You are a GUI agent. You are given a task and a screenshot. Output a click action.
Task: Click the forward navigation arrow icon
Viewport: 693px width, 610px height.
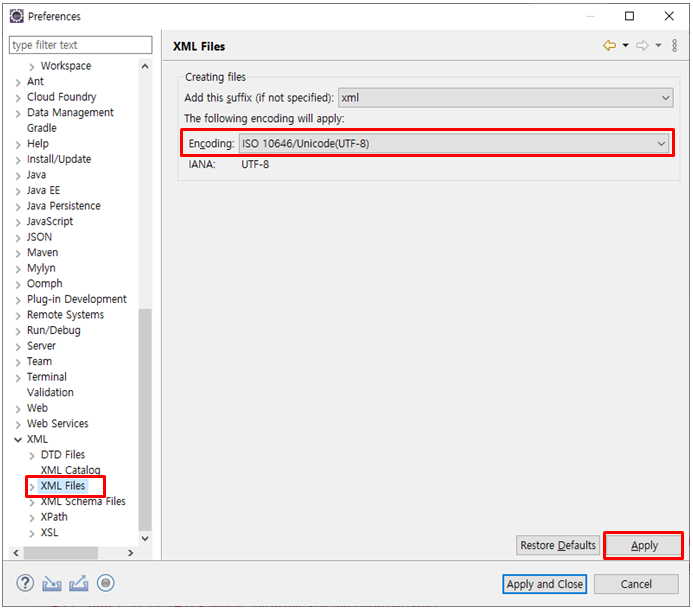642,46
